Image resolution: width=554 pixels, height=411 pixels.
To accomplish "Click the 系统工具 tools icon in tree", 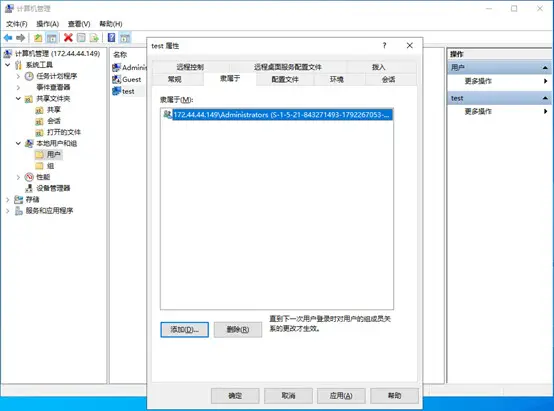I will tap(18, 65).
